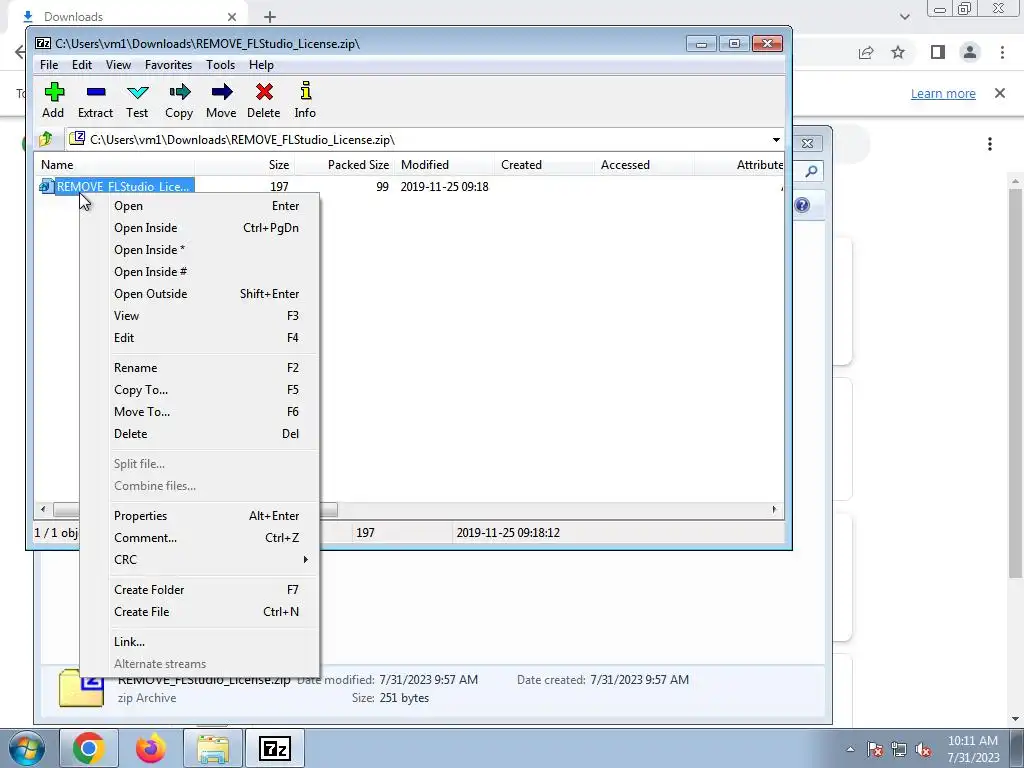Click the Chrome share page icon

pyautogui.click(x=866, y=52)
